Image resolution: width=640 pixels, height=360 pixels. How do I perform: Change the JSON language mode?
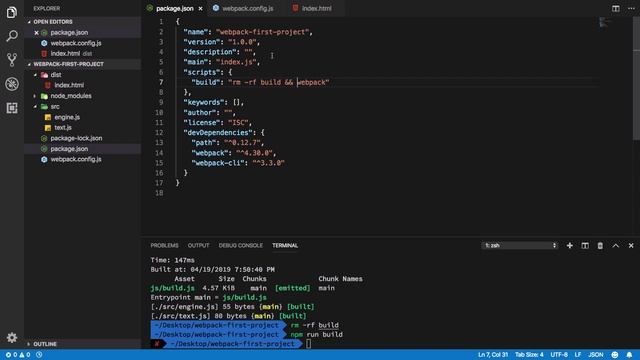point(596,355)
